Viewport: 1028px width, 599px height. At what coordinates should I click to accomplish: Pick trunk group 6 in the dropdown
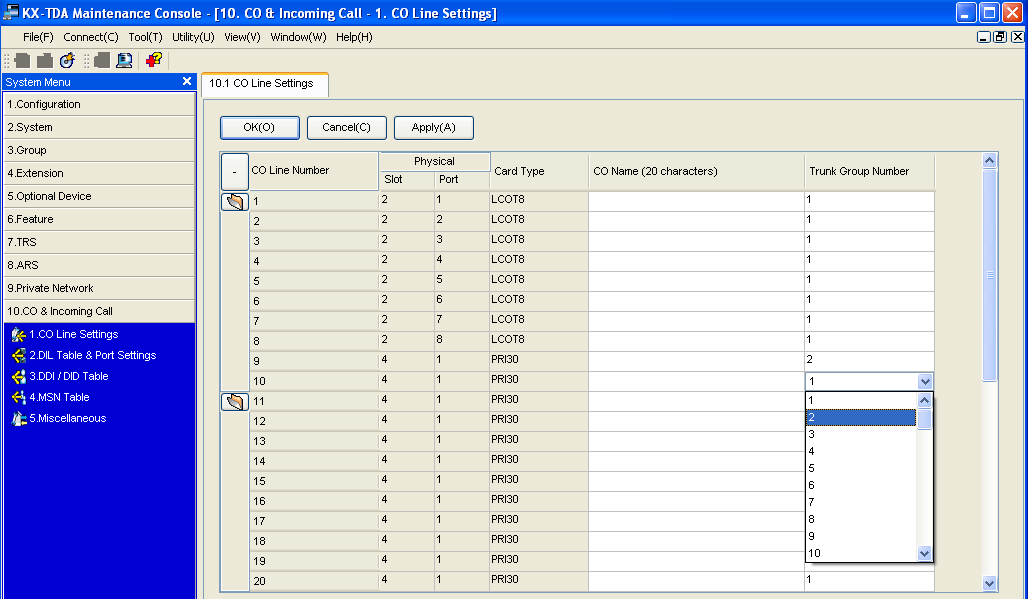click(x=860, y=485)
